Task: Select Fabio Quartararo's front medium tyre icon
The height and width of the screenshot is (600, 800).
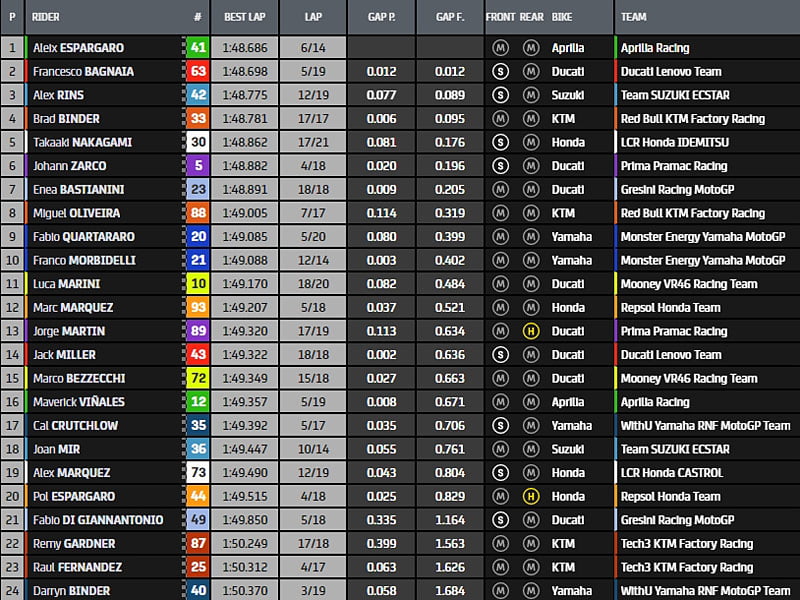Action: [x=500, y=237]
